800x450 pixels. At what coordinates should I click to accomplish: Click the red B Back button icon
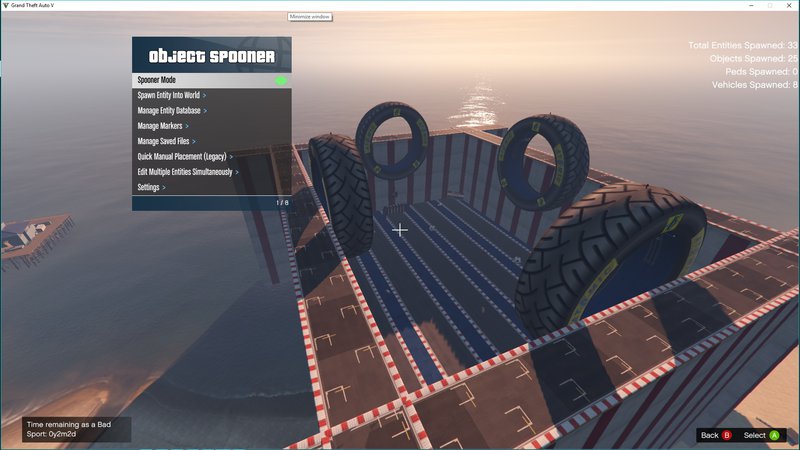[x=727, y=435]
